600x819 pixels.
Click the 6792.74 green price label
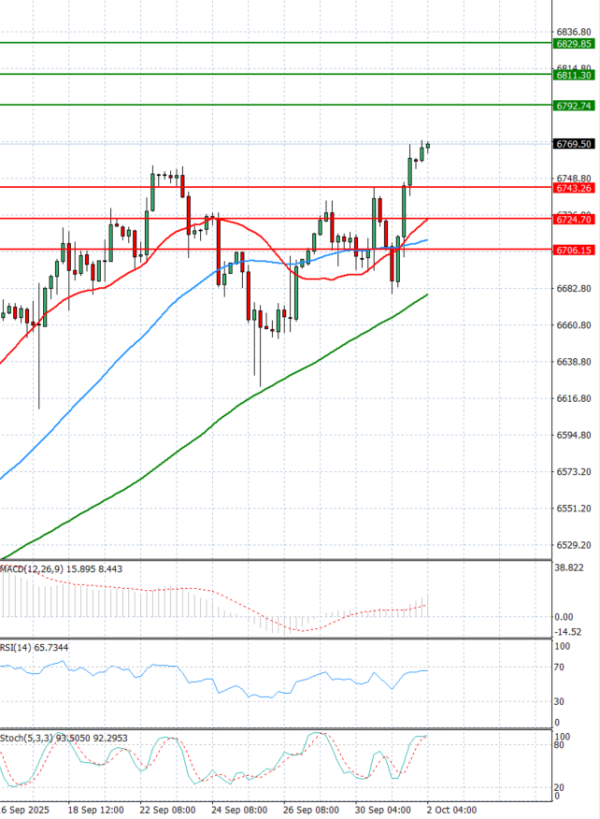coord(574,106)
